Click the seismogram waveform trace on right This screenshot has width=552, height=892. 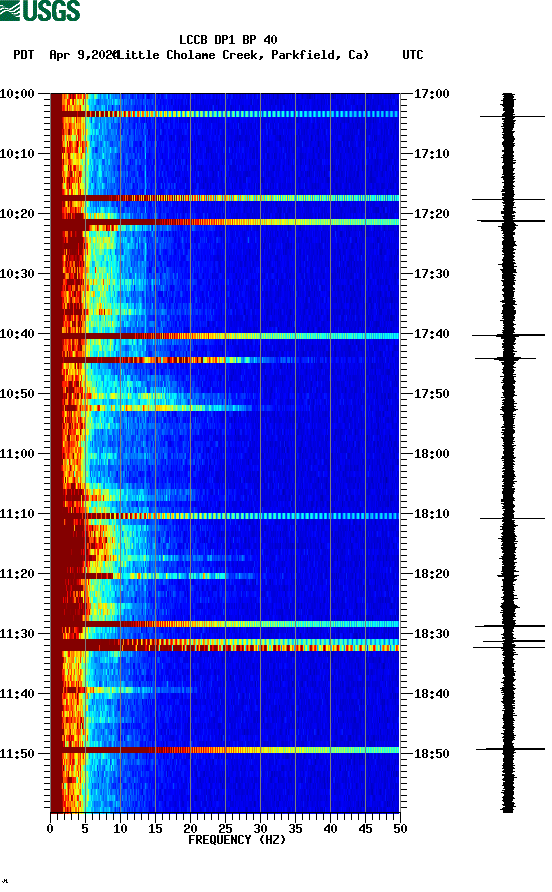click(508, 452)
